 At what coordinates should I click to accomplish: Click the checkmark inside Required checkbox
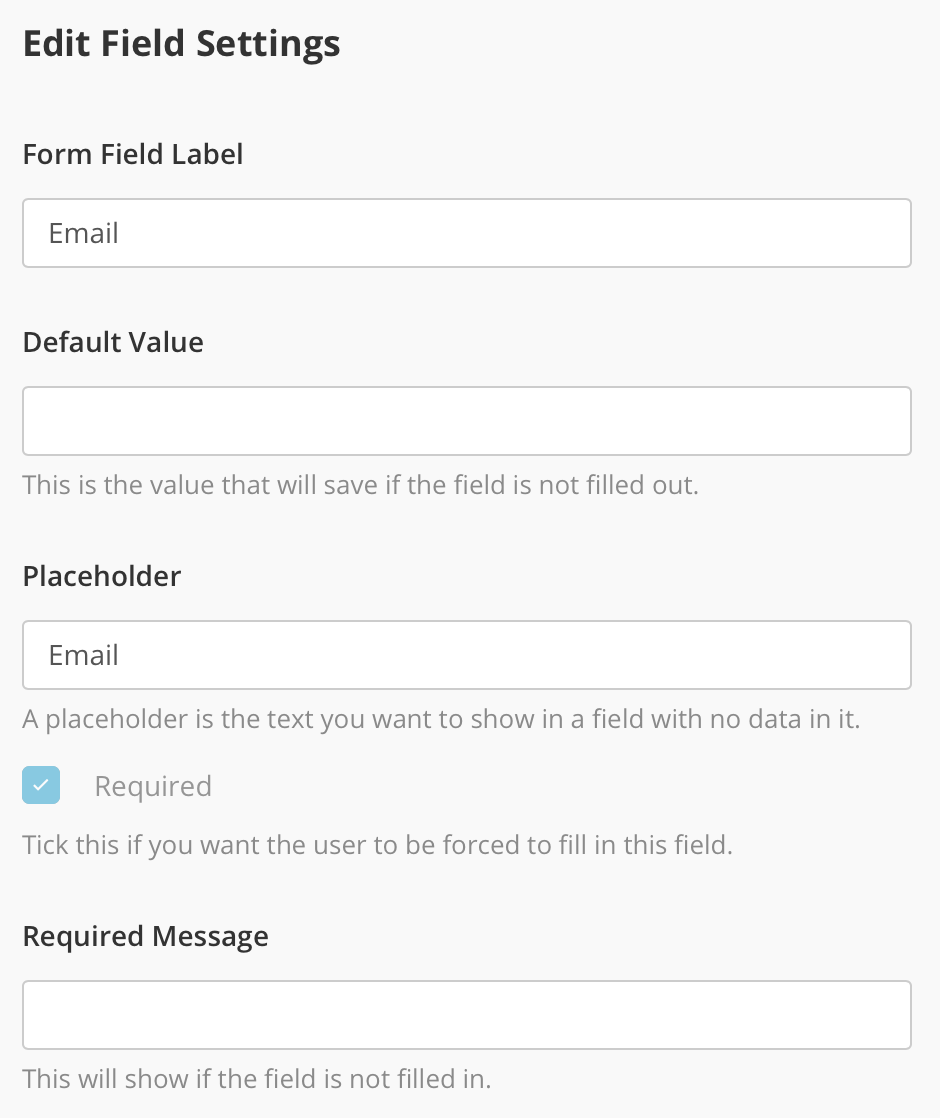coord(41,785)
